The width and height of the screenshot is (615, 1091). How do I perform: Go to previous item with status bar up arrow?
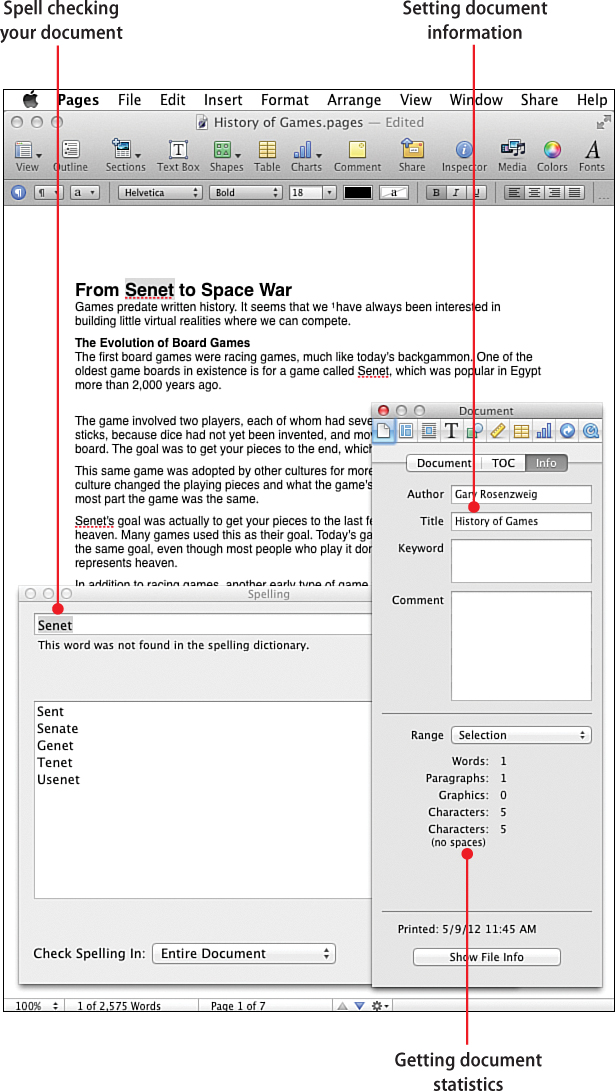click(342, 1005)
